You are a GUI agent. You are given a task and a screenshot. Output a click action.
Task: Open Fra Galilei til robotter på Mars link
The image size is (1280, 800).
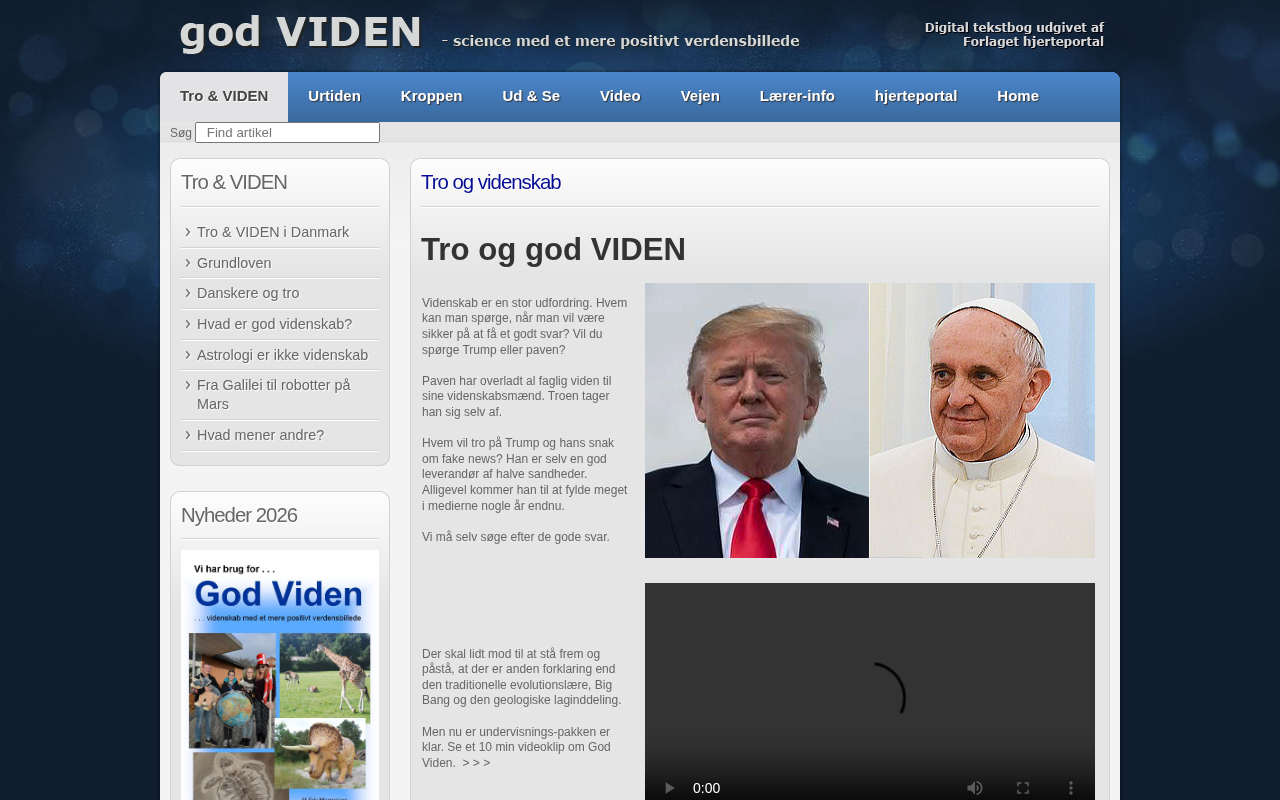(x=274, y=394)
